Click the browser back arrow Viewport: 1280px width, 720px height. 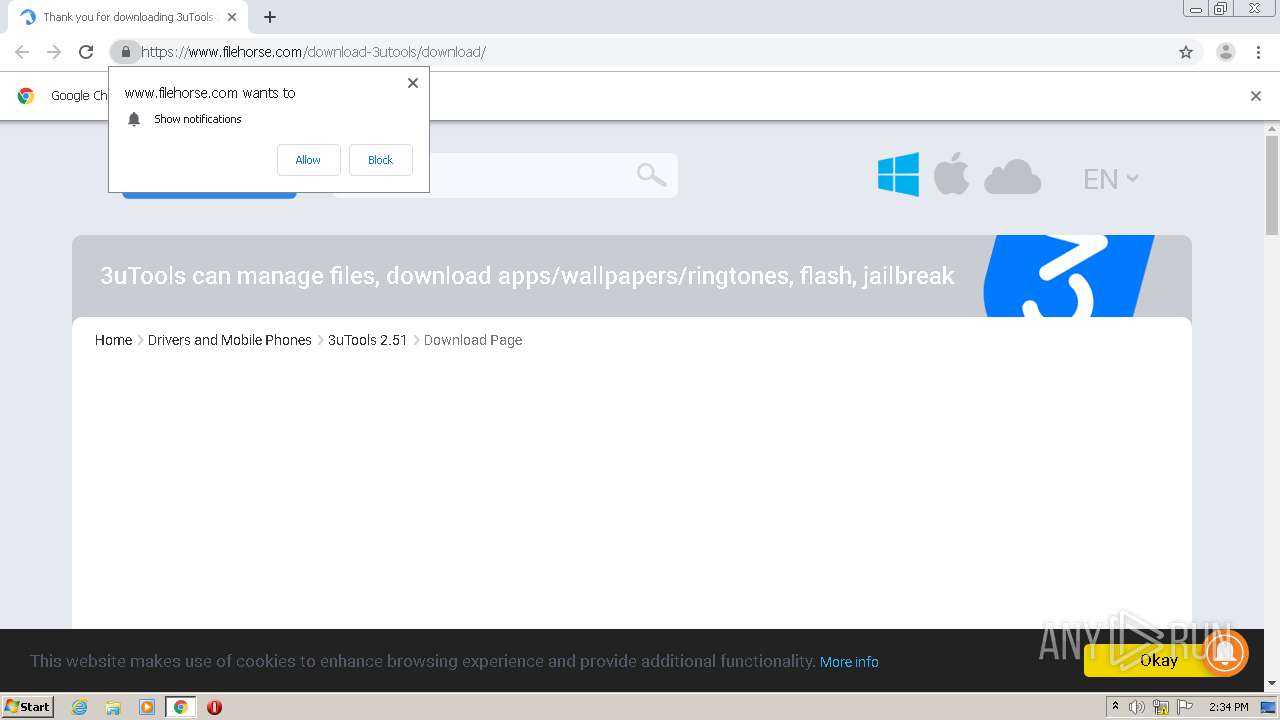[22, 52]
